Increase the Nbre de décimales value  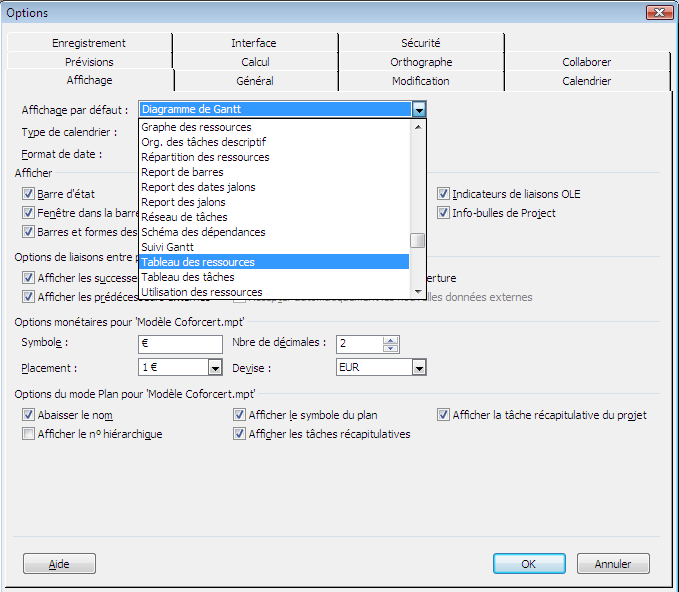[391, 339]
